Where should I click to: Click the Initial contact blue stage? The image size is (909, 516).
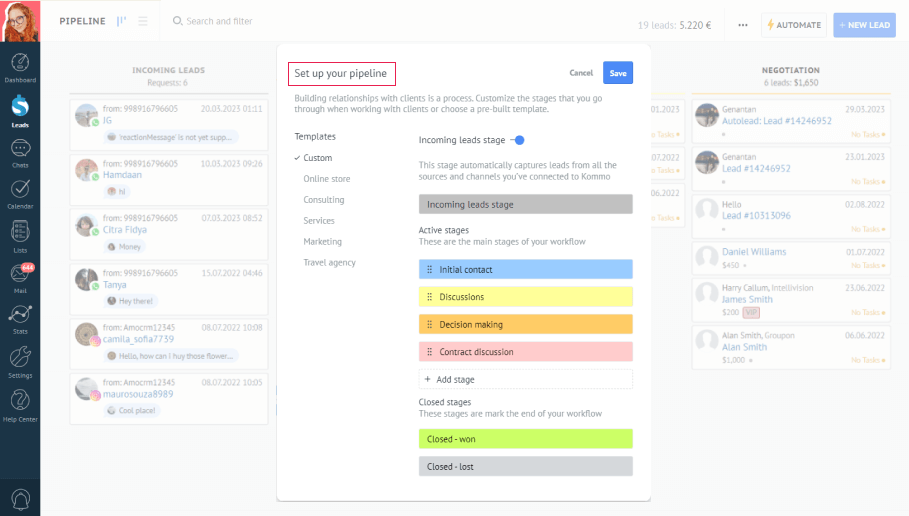(x=526, y=270)
